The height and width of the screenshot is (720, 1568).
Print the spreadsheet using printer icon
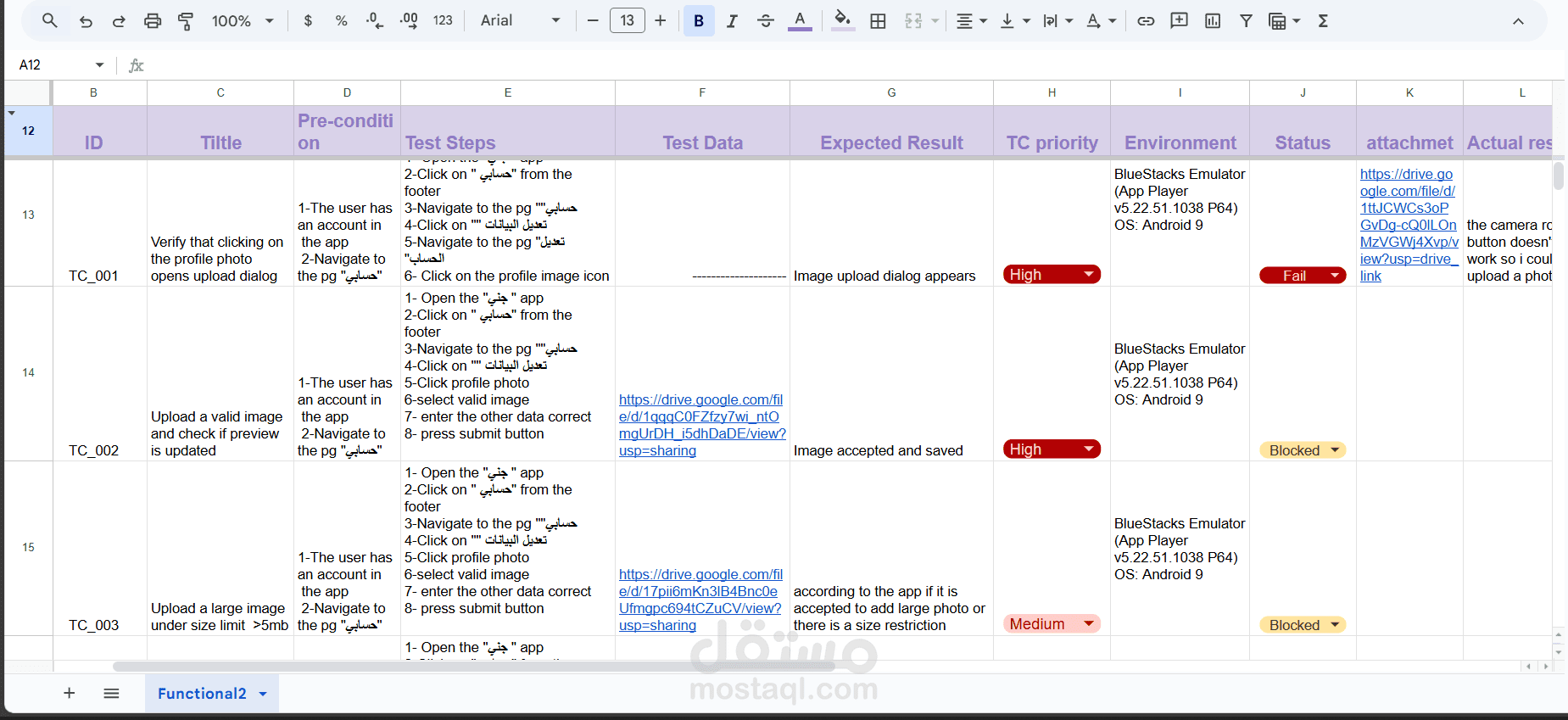point(153,21)
